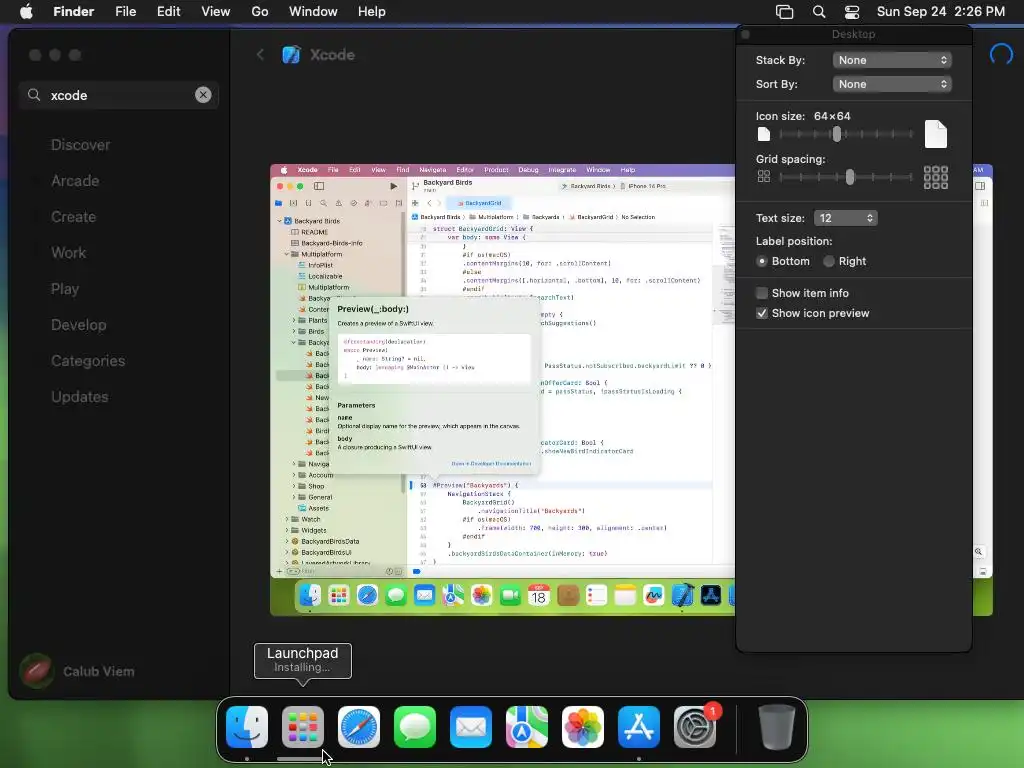Open Messages from the Dock
The image size is (1024, 768).
[x=415, y=727]
